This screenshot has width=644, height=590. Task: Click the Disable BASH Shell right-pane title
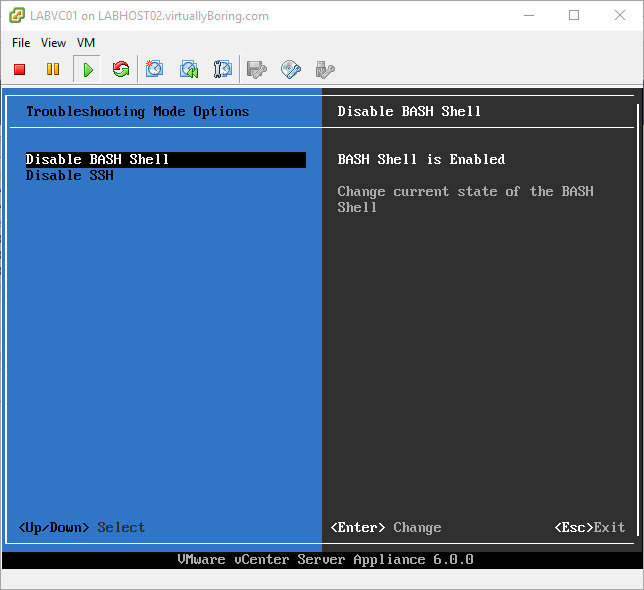[409, 112]
